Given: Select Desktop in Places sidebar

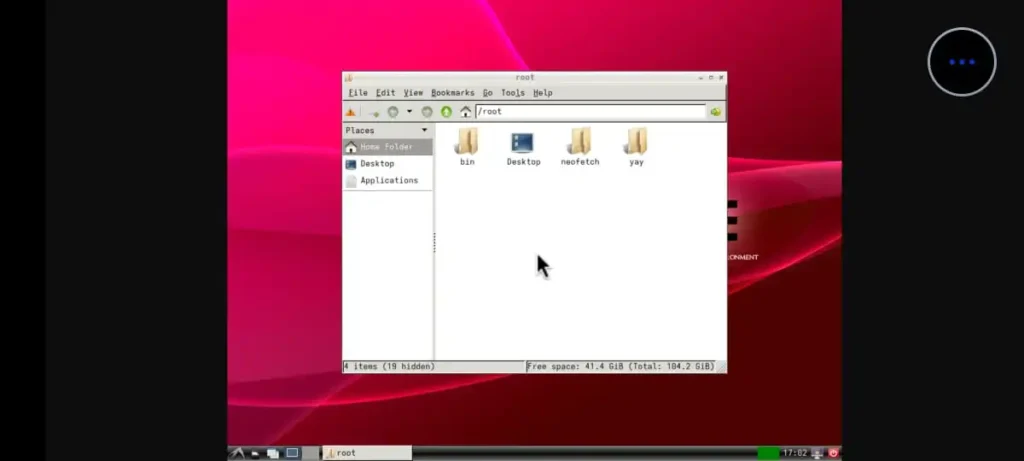Looking at the screenshot, I should click(x=376, y=164).
